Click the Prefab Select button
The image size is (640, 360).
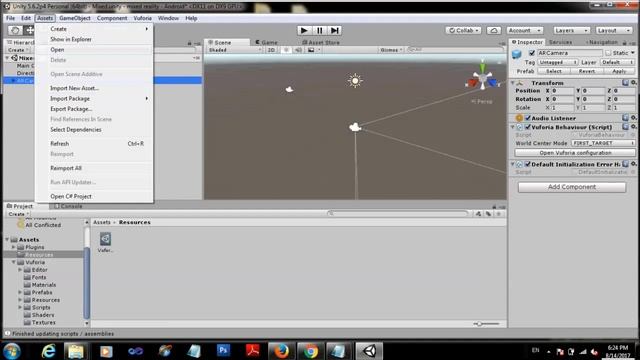coord(554,71)
